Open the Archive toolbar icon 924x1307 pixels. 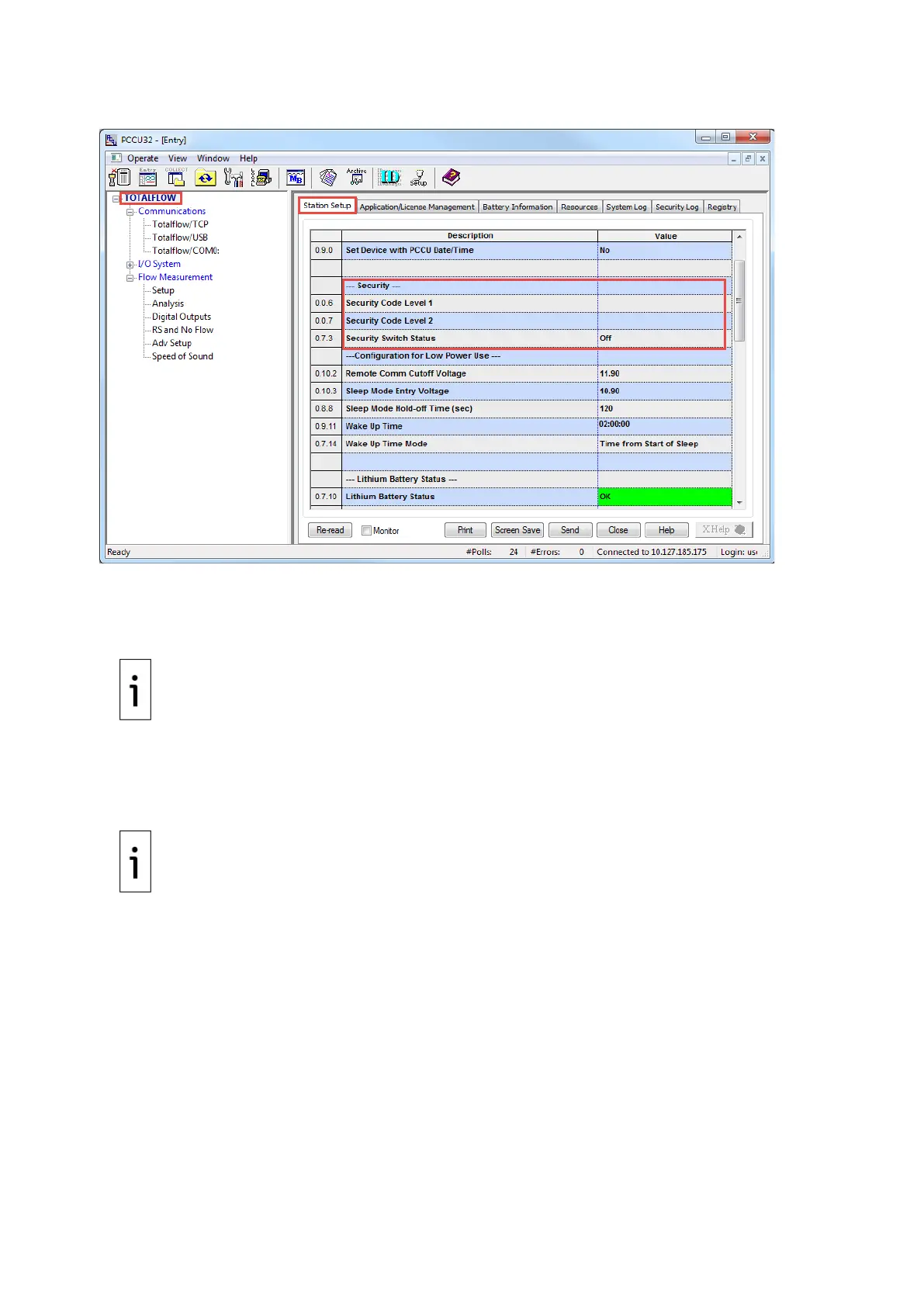pyautogui.click(x=356, y=178)
